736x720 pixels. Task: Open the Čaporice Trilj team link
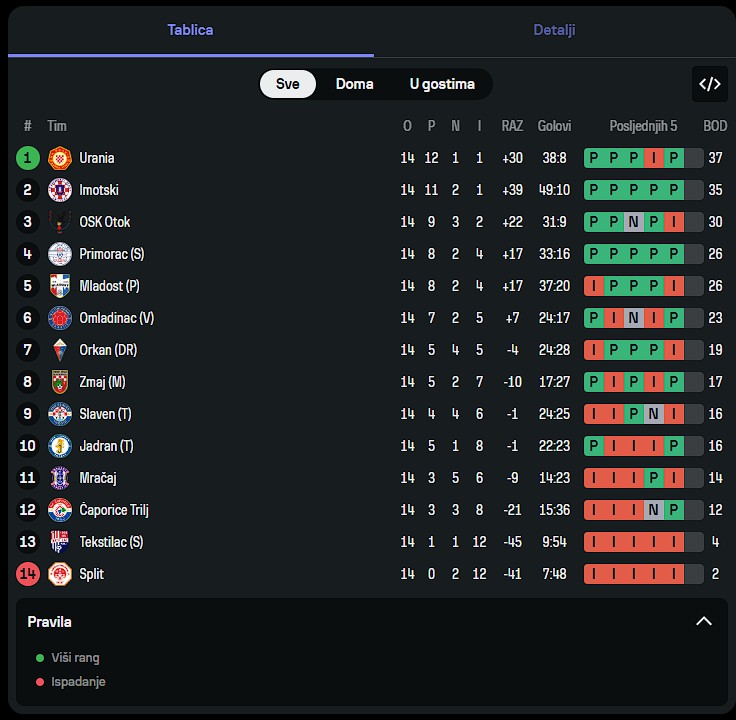[x=113, y=510]
